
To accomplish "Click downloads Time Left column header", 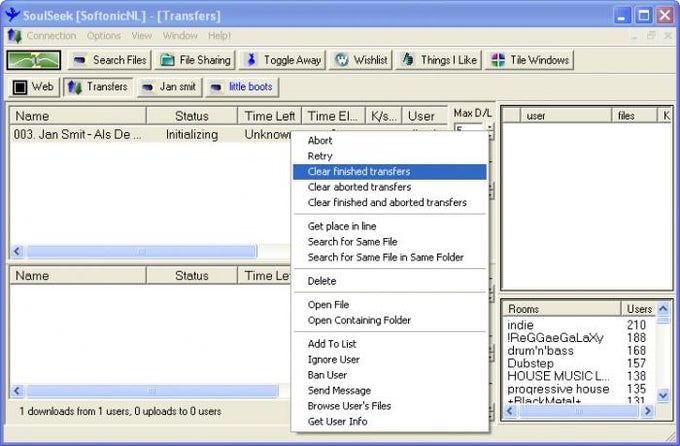I will point(269,116).
